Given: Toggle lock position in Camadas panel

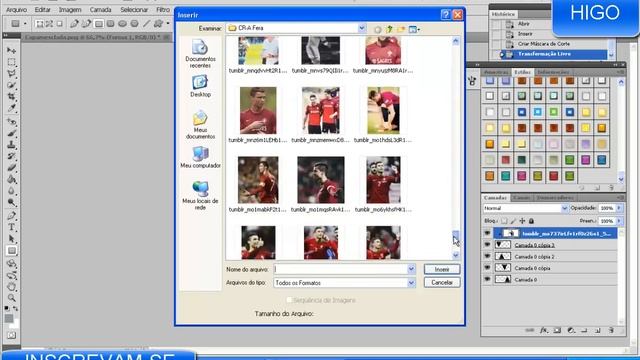Looking at the screenshot, I should (x=522, y=221).
